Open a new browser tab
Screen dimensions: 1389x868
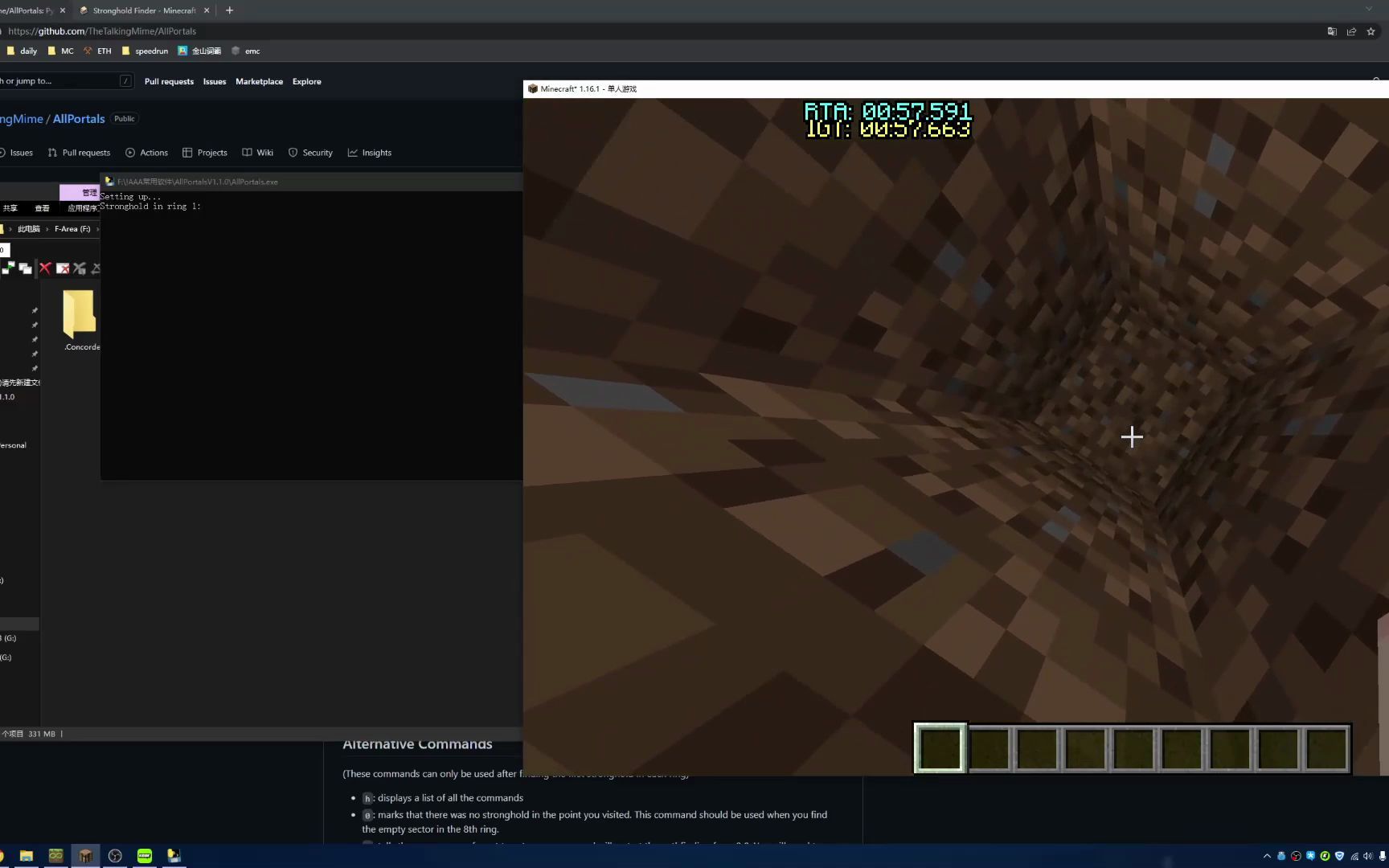coord(229,10)
